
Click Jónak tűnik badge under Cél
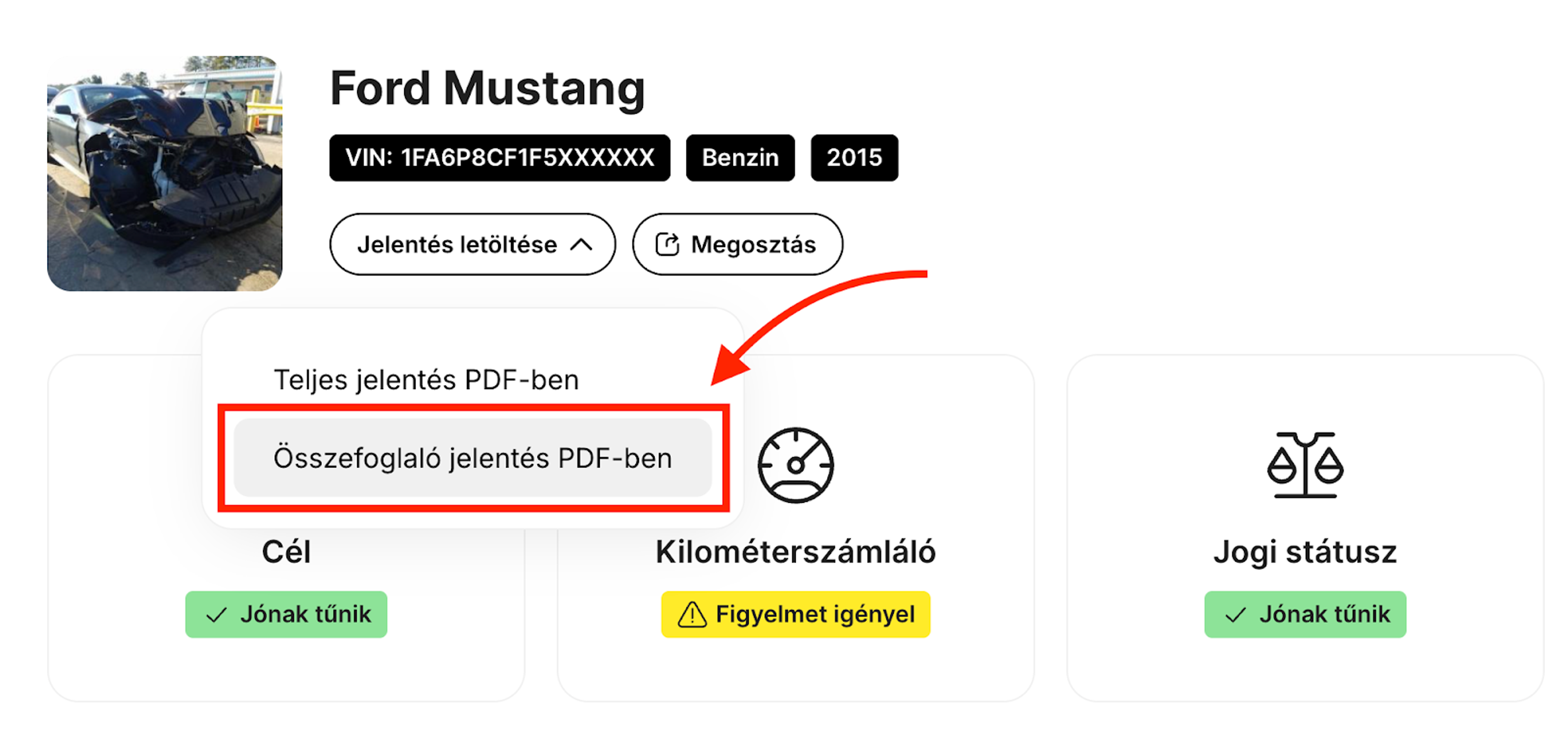[286, 614]
